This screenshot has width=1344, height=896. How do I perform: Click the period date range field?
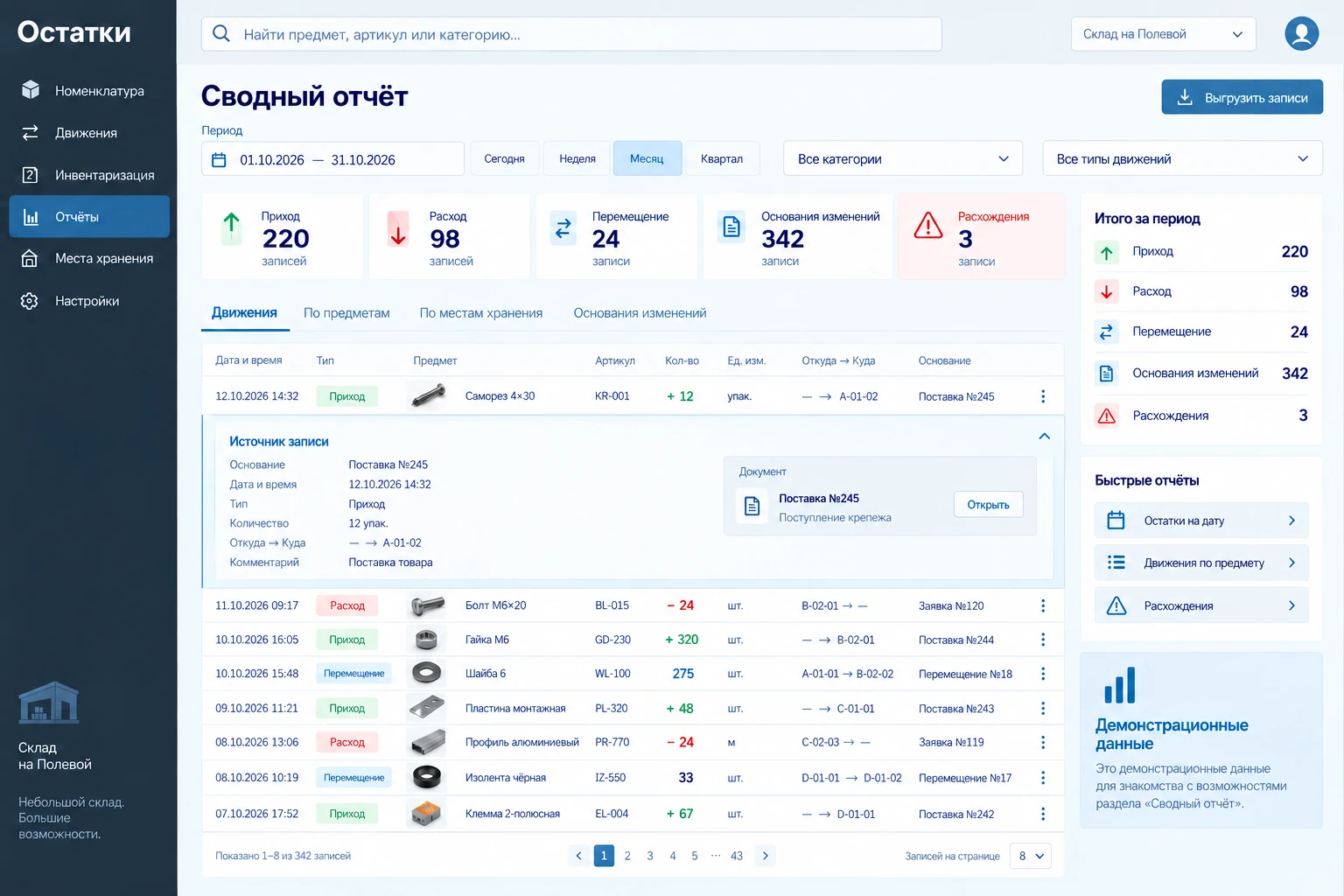[332, 159]
